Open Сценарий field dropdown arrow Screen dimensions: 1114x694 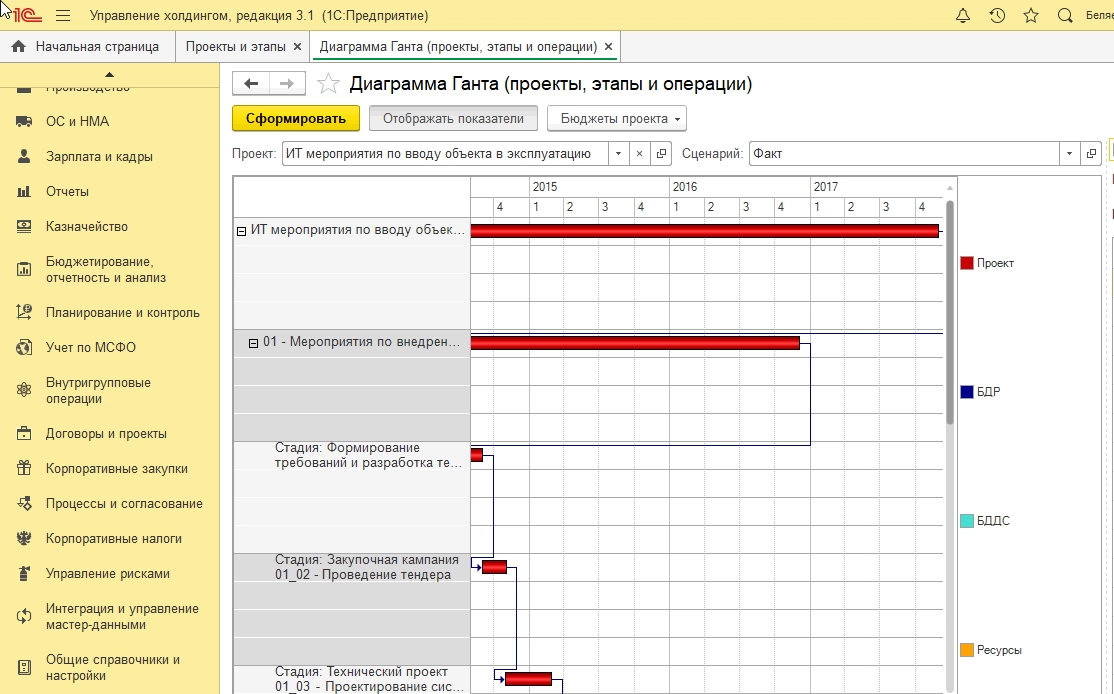(x=1069, y=153)
